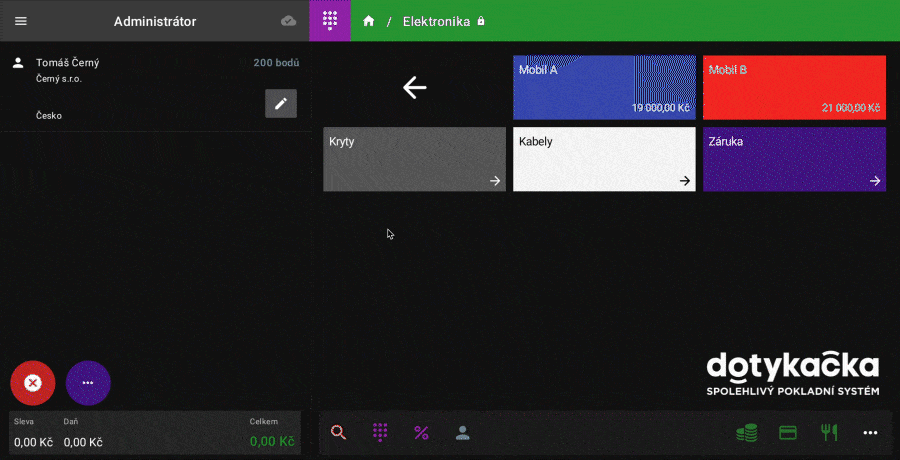
Task: Pay with cash coins icon
Action: click(746, 433)
